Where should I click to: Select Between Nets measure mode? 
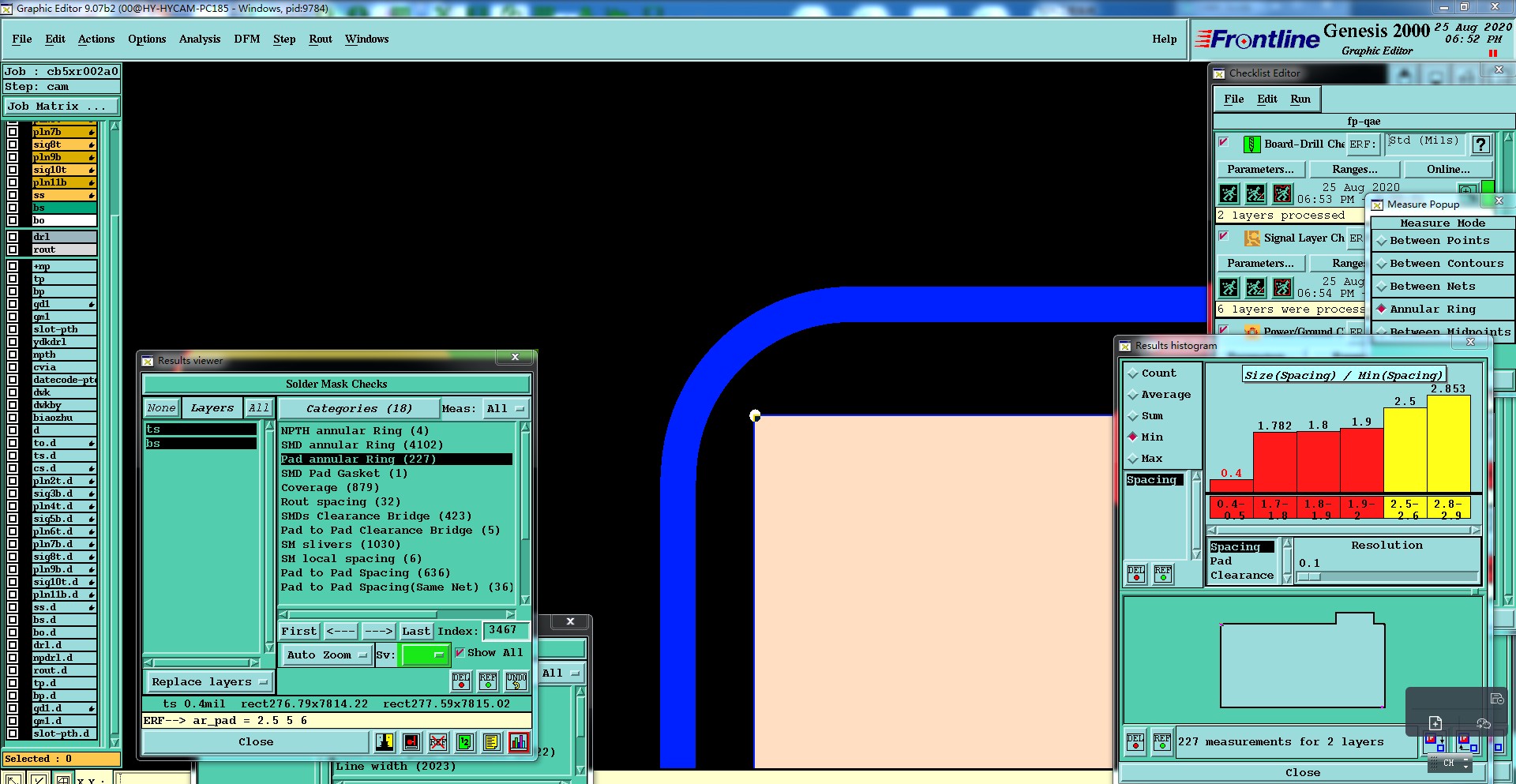click(x=1382, y=287)
